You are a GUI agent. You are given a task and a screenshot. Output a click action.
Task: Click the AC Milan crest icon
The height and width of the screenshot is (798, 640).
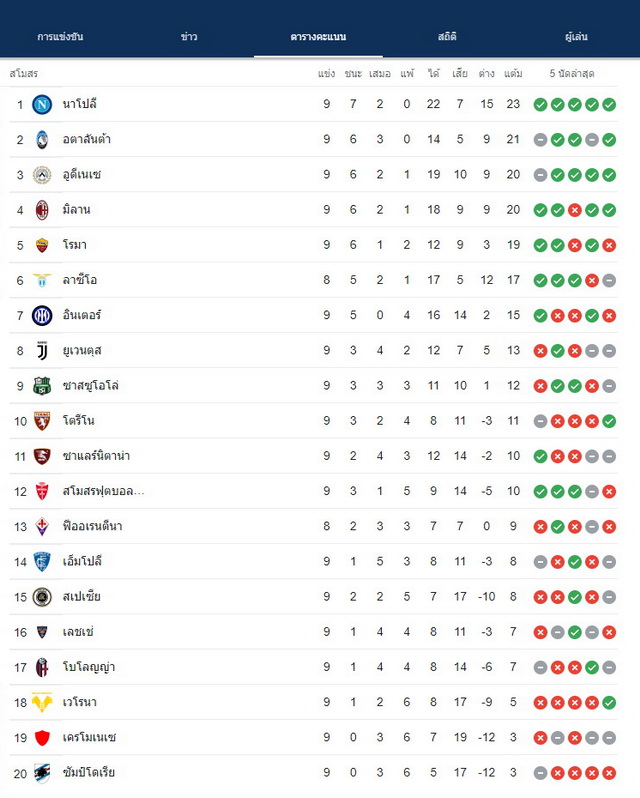tap(42, 210)
